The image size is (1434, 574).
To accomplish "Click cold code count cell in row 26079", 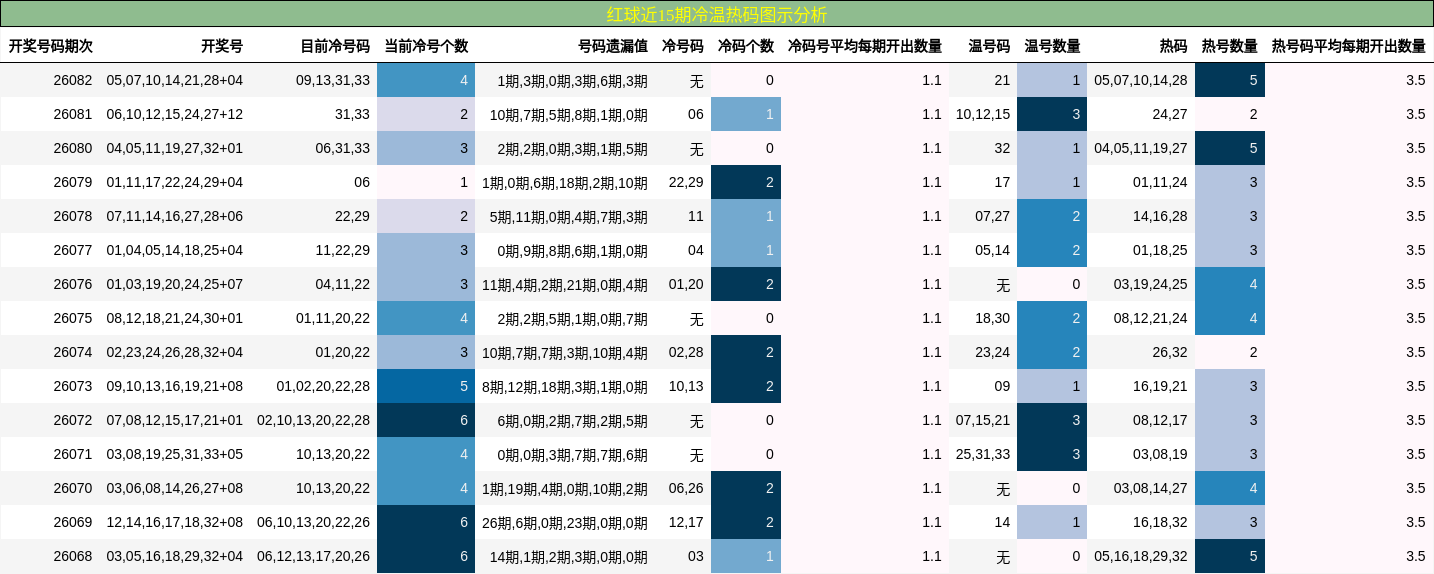I will 746,182.
